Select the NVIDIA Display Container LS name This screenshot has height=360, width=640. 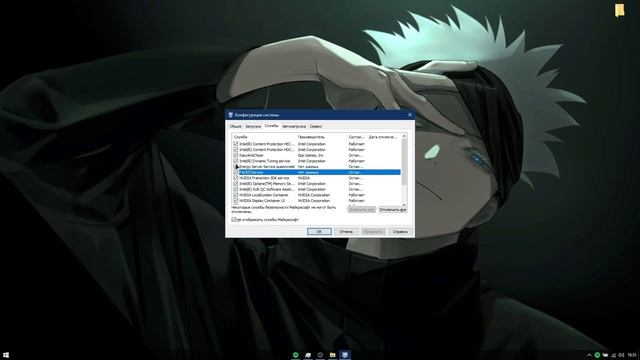coord(262,201)
